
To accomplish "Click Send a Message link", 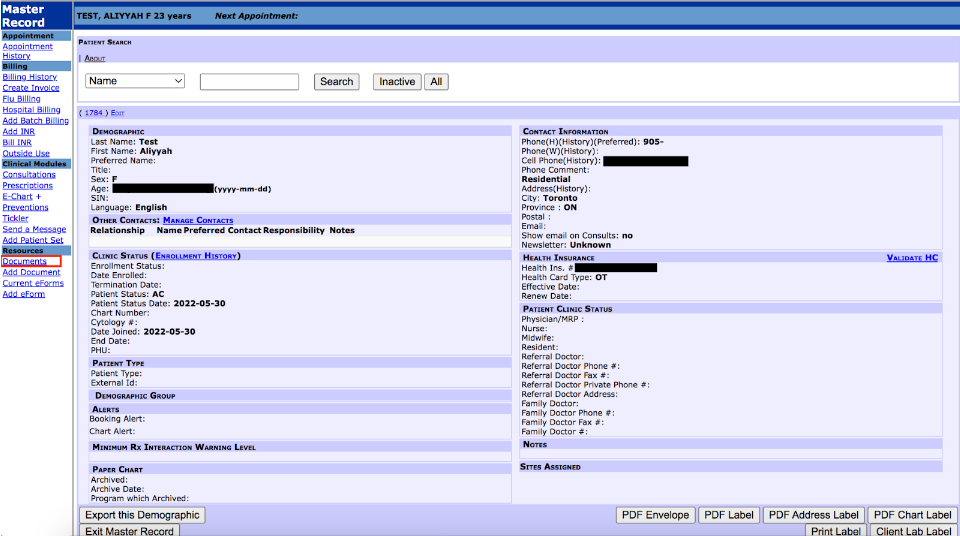I will [x=34, y=229].
